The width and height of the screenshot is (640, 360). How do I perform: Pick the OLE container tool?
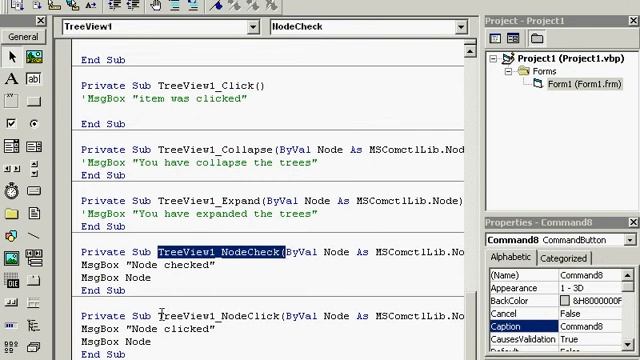pyautogui.click(x=11, y=280)
